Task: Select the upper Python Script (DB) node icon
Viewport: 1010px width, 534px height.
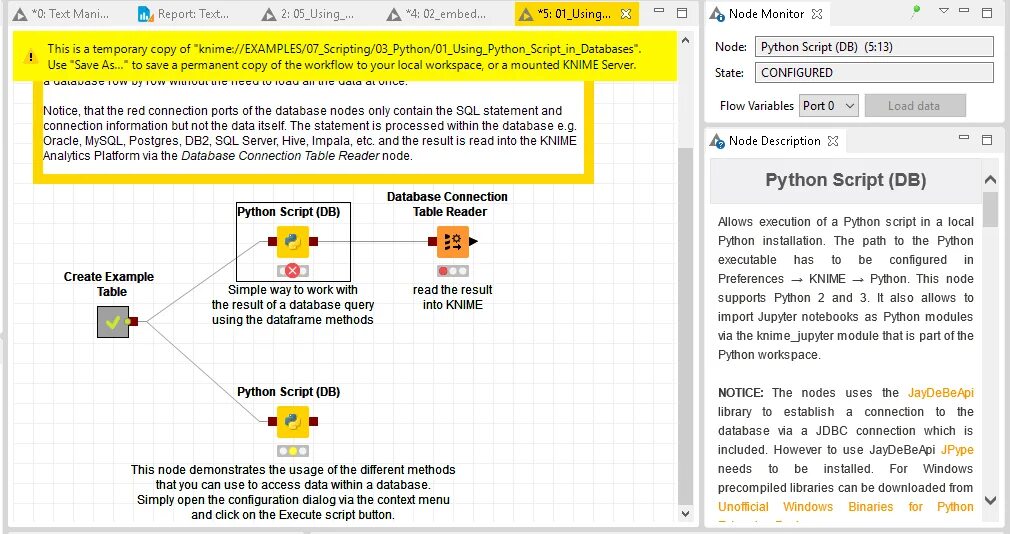Action: coord(292,242)
